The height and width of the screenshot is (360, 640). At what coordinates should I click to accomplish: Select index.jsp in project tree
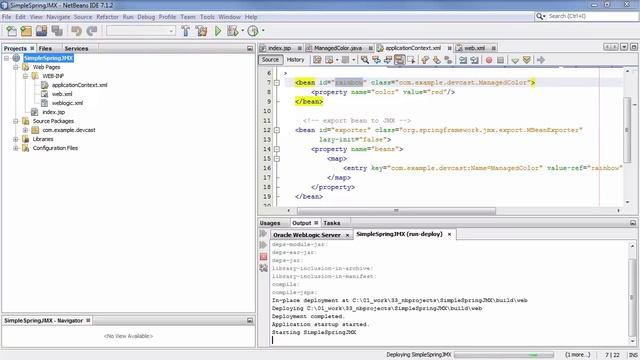pos(53,112)
